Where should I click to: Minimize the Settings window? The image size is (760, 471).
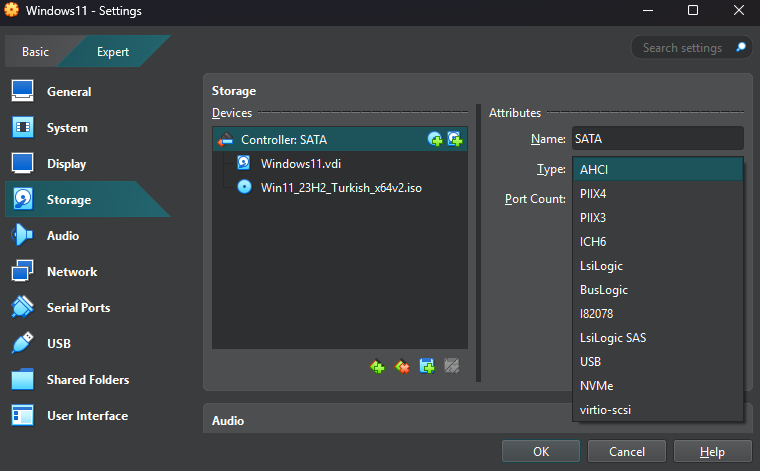tap(648, 10)
